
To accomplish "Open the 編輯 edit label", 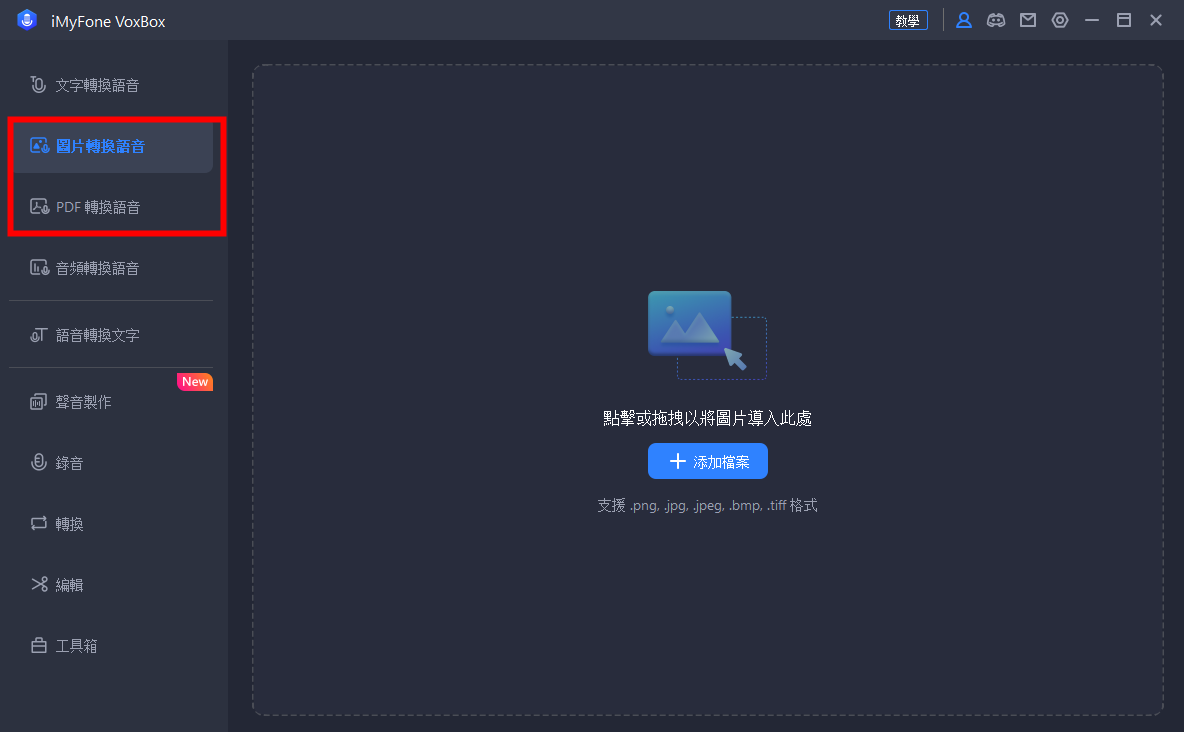I will 69,585.
